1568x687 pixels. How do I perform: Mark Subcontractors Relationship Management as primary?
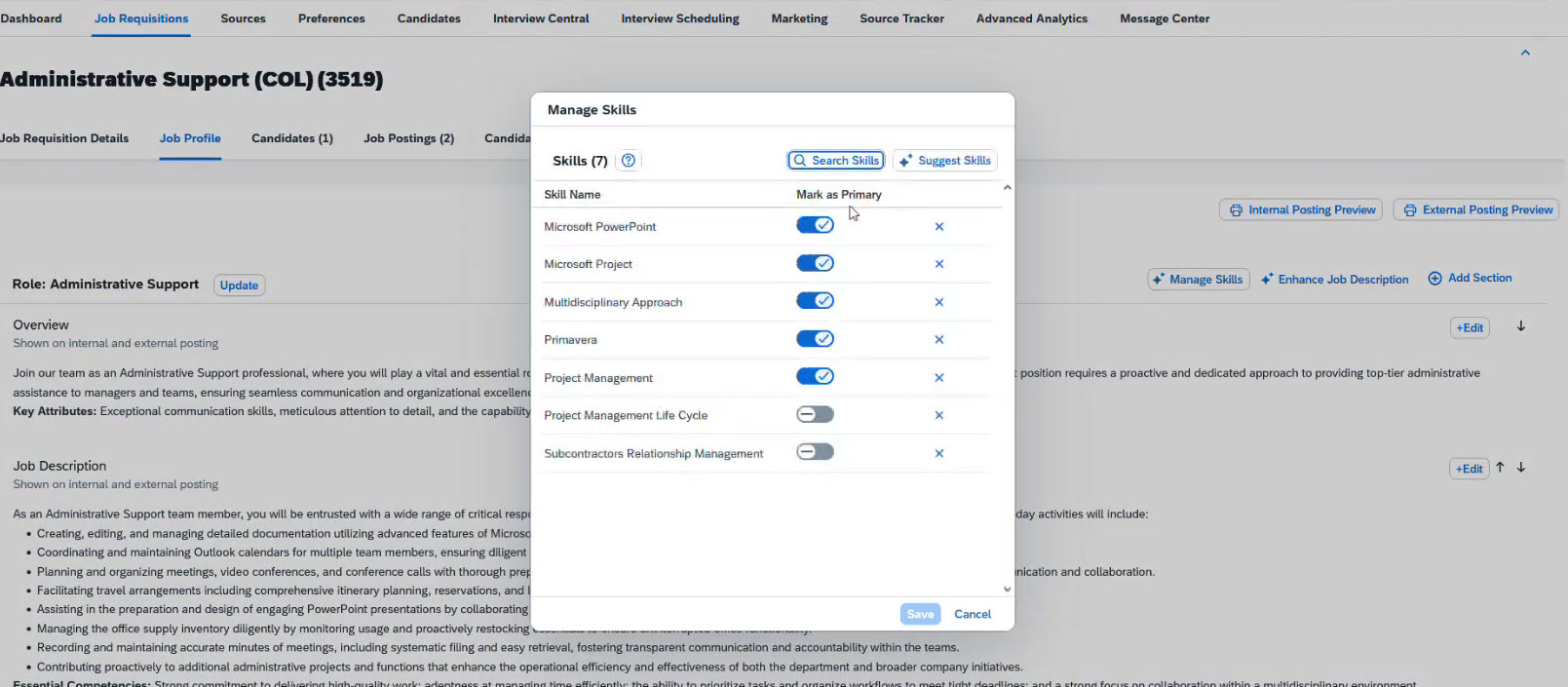point(815,452)
